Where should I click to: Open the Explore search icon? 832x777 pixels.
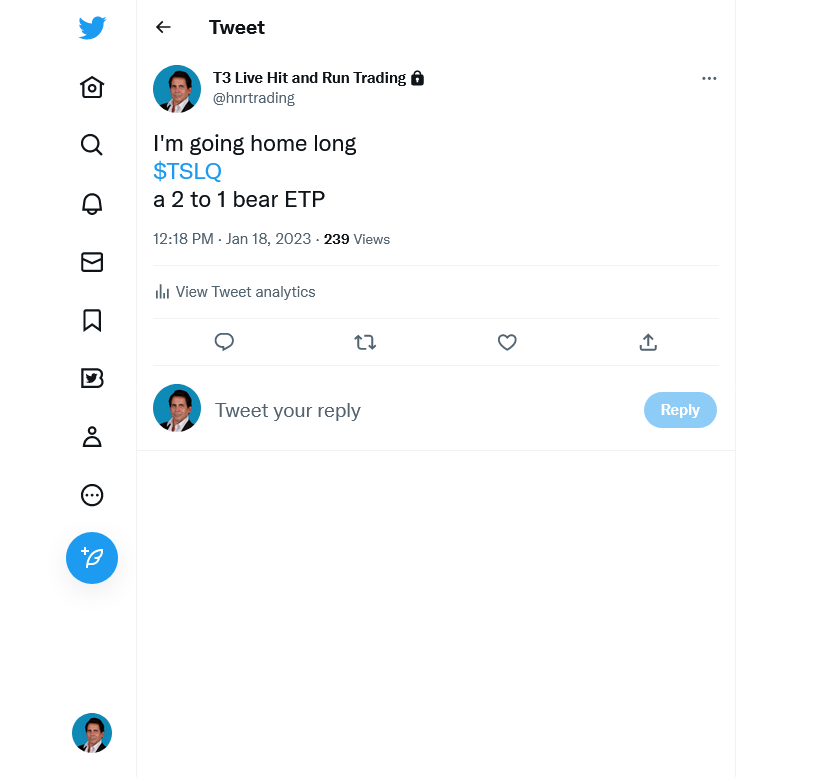(92, 145)
